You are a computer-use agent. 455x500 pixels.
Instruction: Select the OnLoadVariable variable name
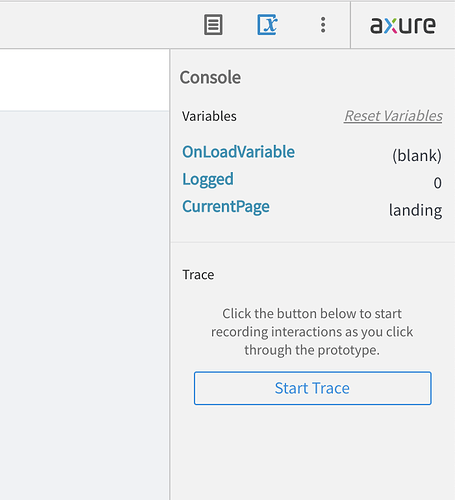tap(238, 152)
